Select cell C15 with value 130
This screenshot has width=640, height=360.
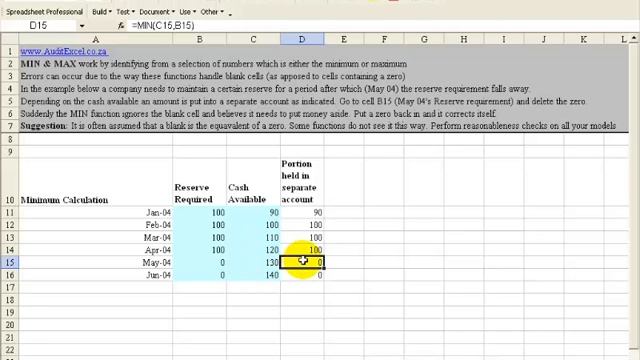tap(253, 262)
